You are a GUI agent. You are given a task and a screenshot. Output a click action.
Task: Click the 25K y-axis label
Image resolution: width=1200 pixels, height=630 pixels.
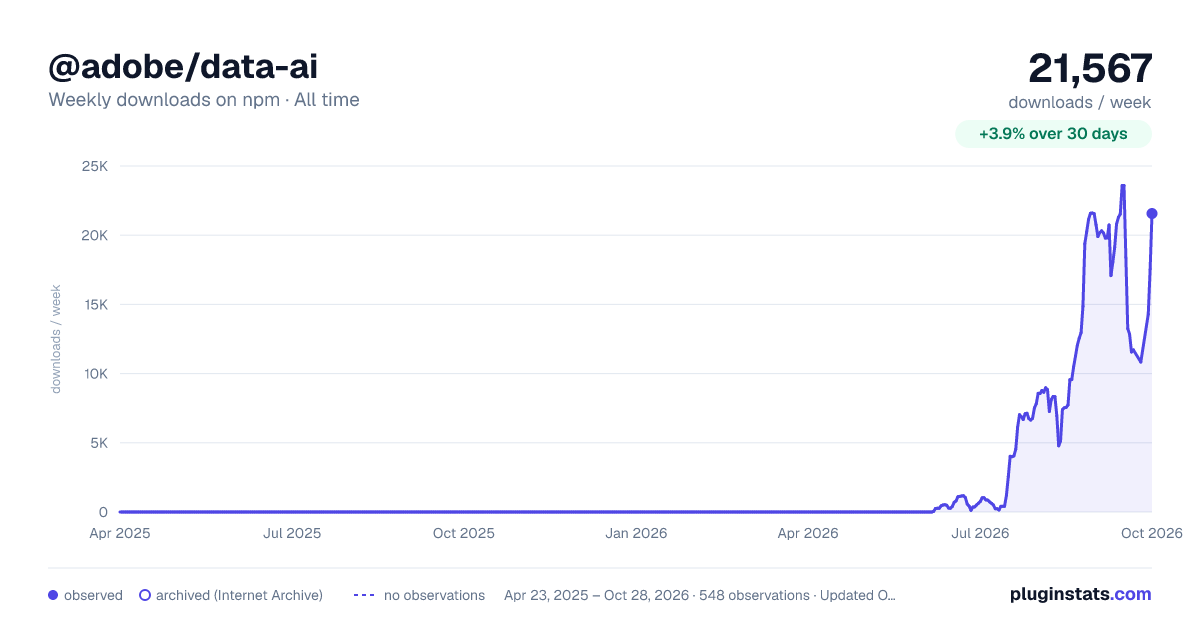[x=94, y=166]
